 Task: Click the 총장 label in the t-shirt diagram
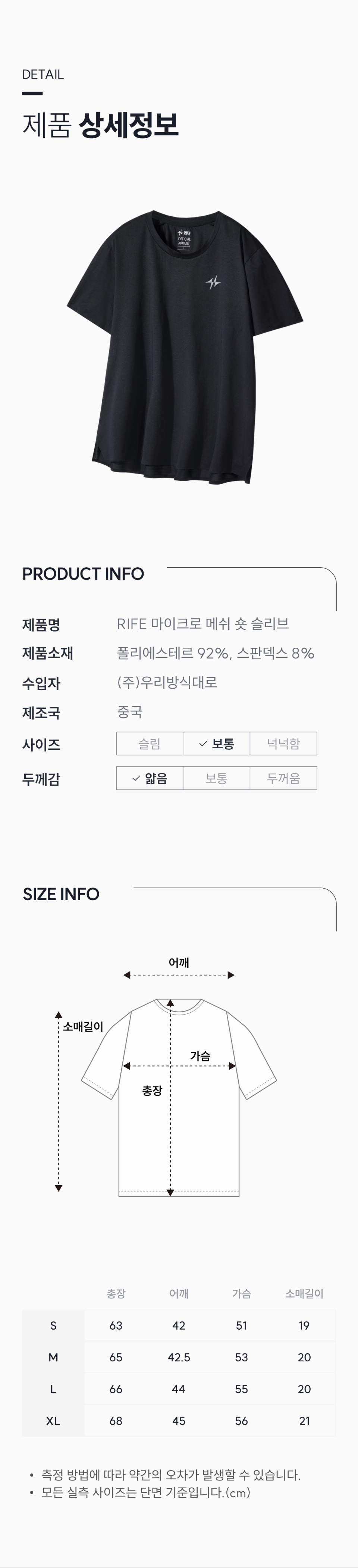[152, 1091]
